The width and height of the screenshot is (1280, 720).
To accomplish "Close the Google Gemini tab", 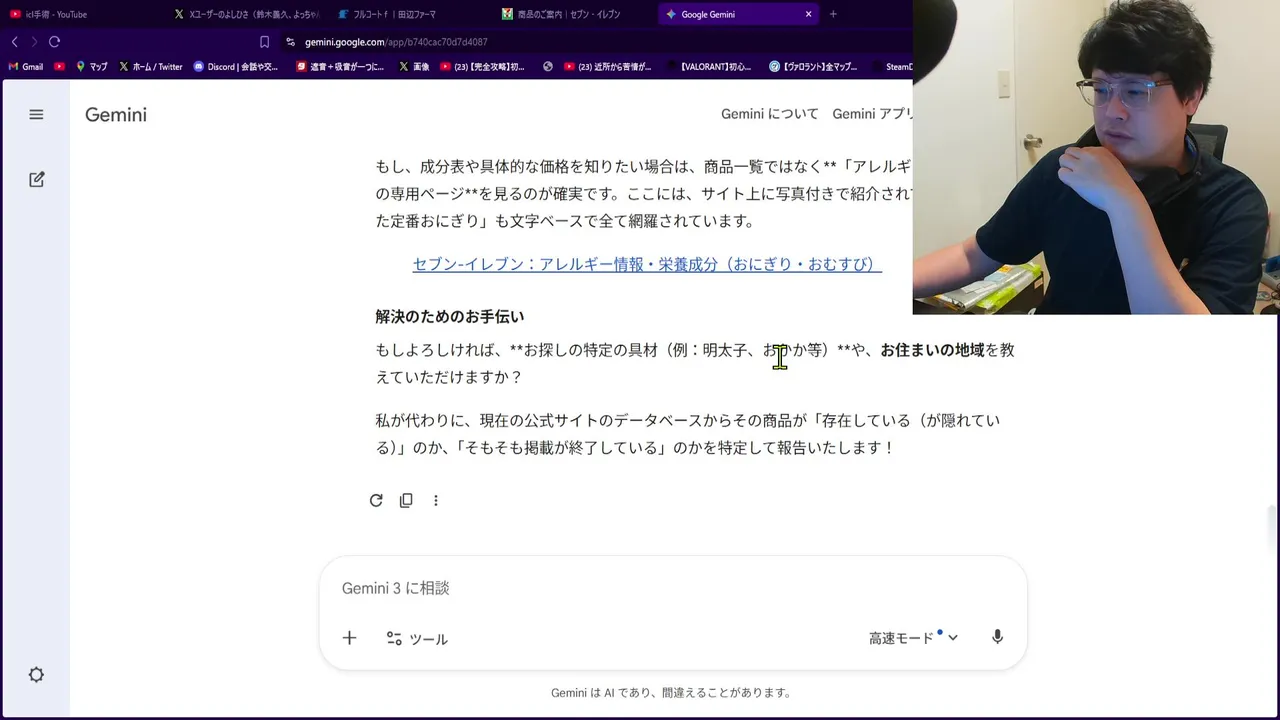I will [x=808, y=14].
